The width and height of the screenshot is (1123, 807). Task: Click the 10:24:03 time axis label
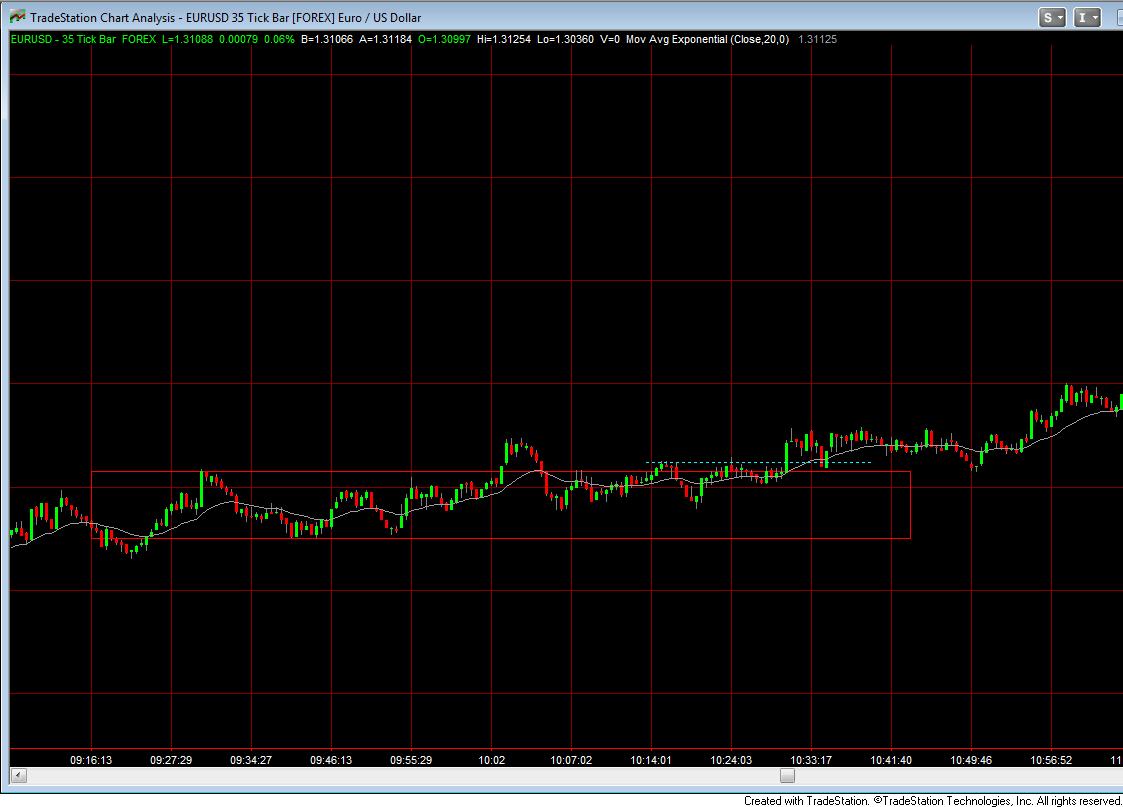(x=731, y=760)
